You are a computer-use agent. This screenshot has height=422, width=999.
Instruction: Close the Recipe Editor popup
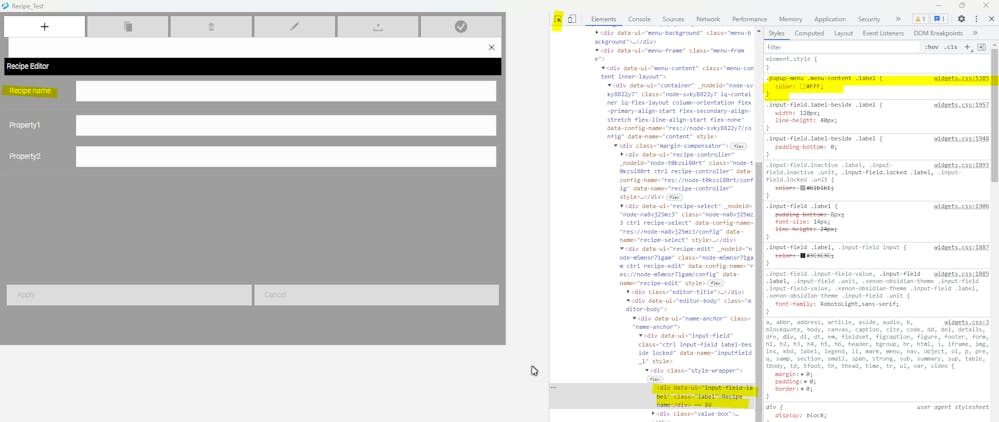point(491,47)
